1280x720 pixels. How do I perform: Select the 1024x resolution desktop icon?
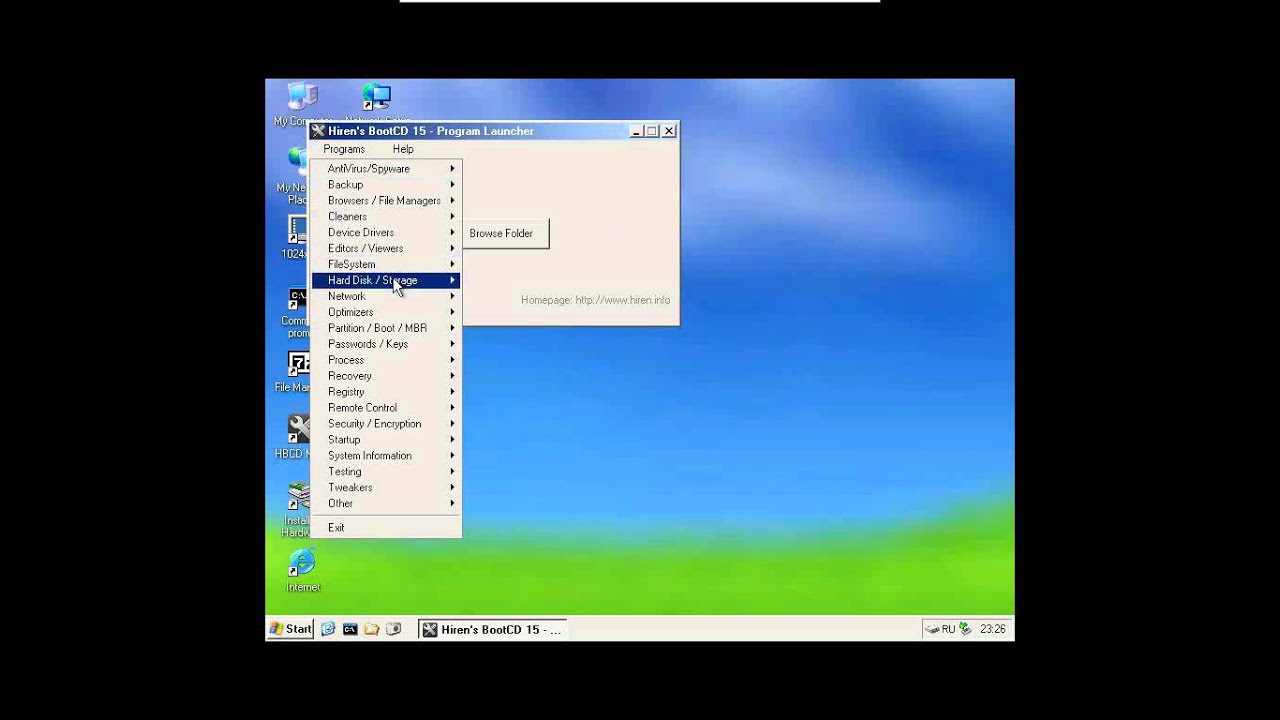[x=299, y=229]
